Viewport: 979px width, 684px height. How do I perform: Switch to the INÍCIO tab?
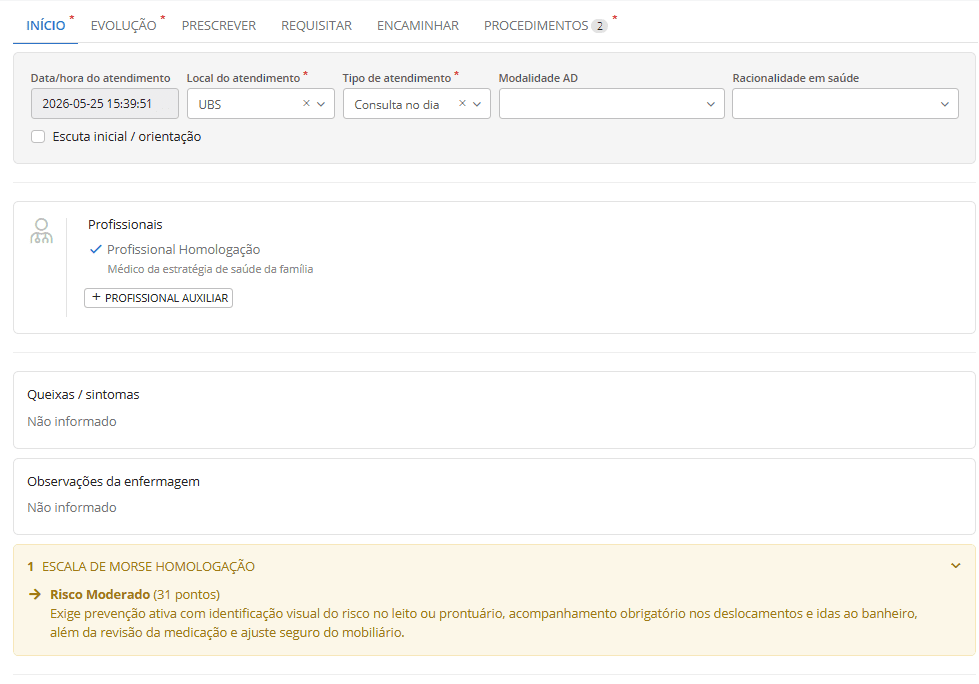point(46,26)
